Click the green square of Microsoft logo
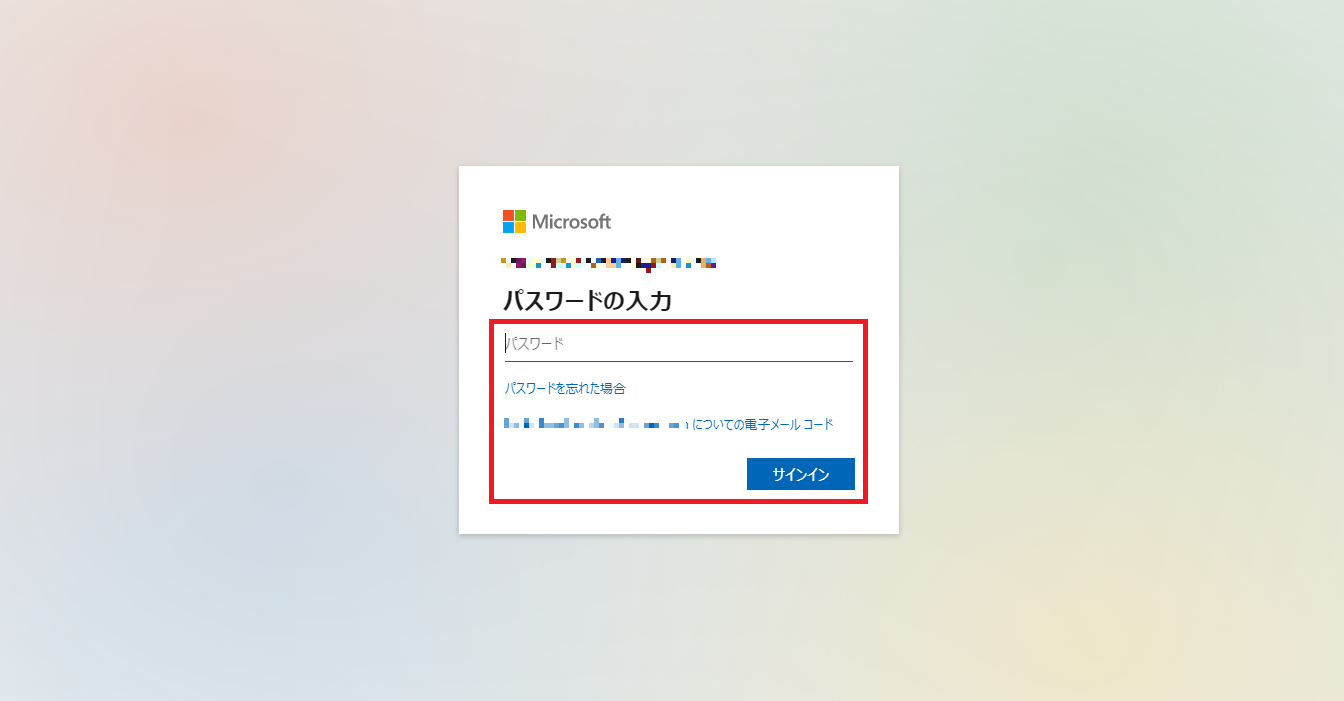 (520, 215)
